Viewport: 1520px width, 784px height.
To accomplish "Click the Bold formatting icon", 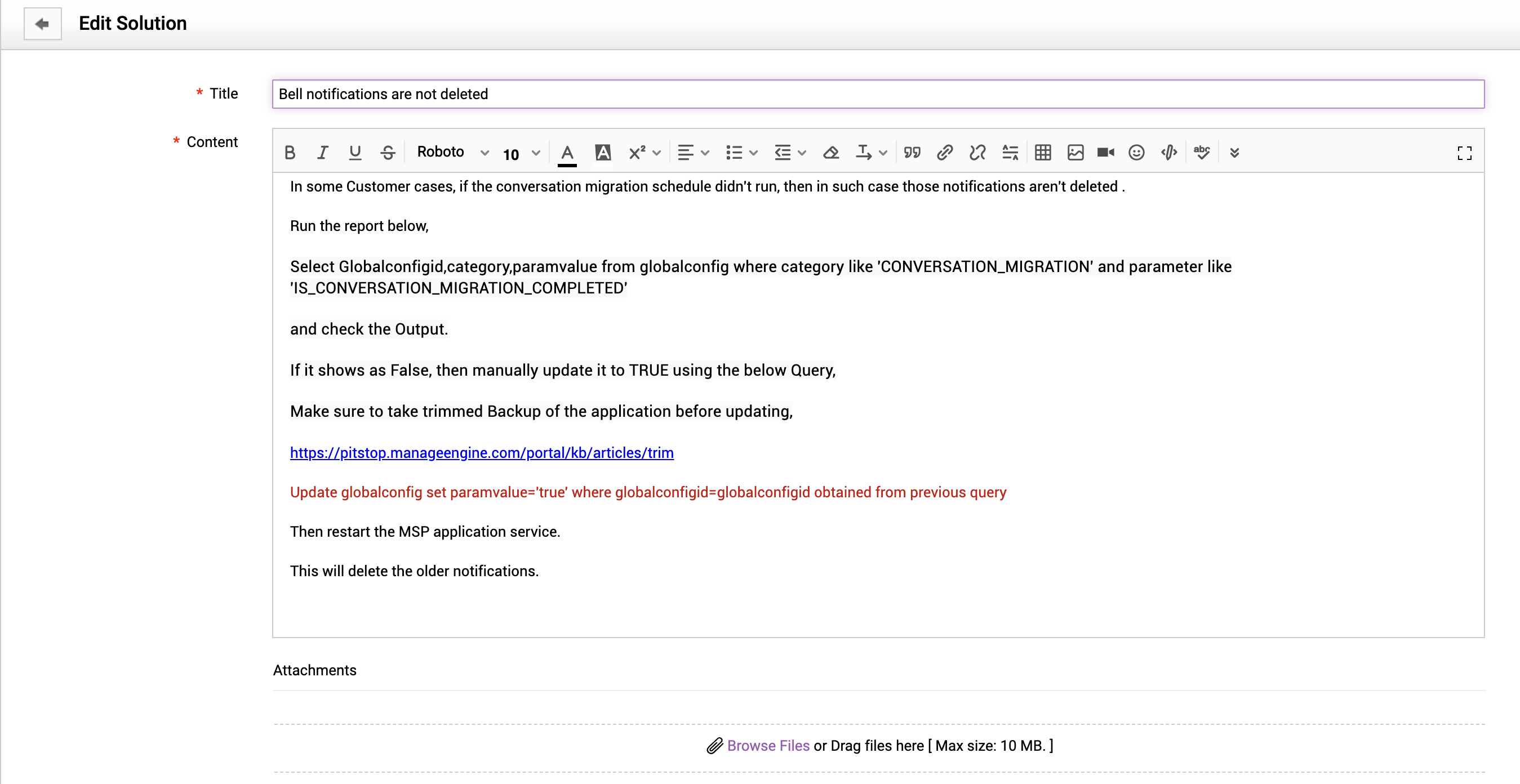I will click(x=290, y=152).
